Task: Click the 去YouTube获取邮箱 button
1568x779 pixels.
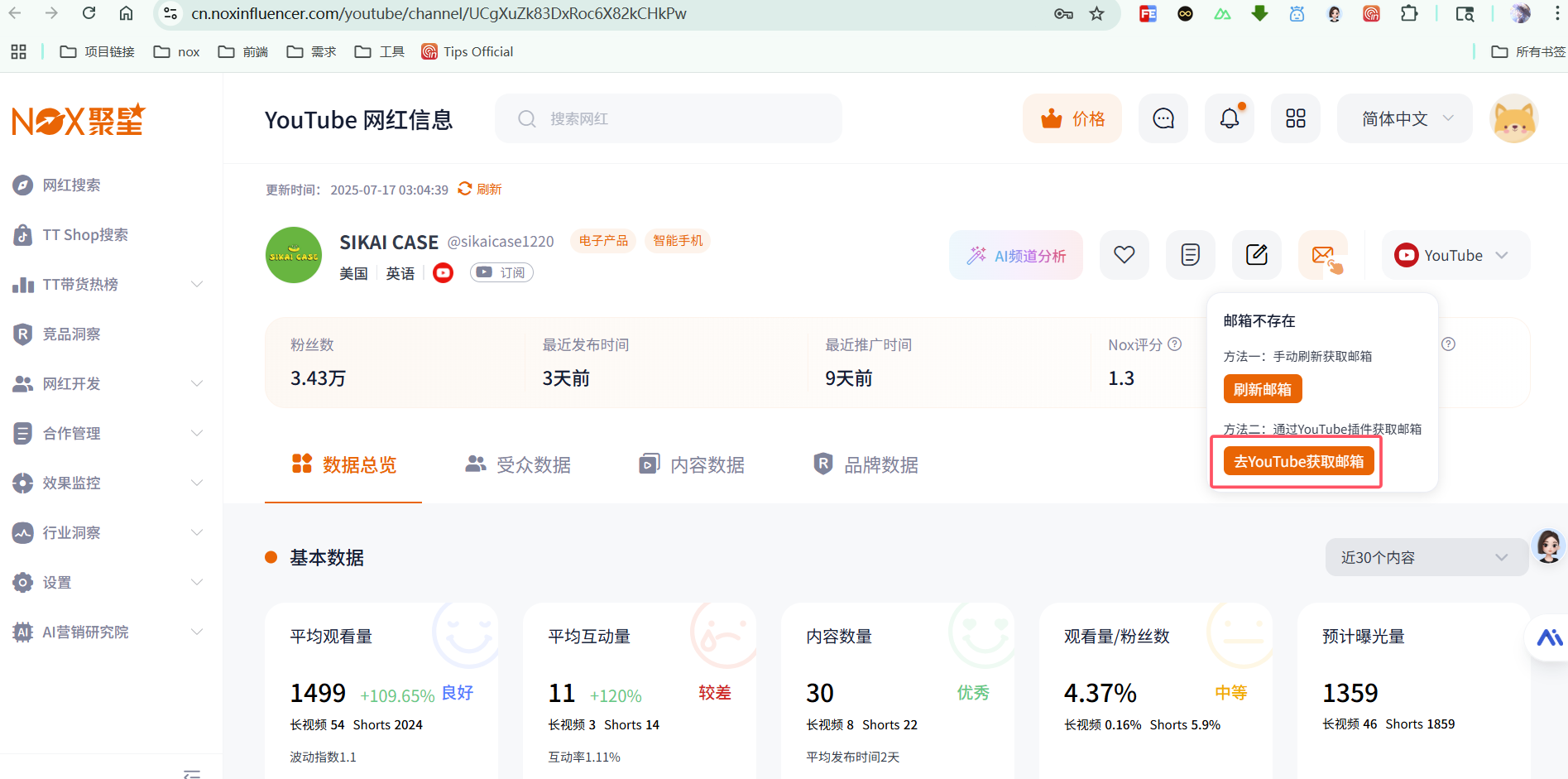Action: (1297, 461)
